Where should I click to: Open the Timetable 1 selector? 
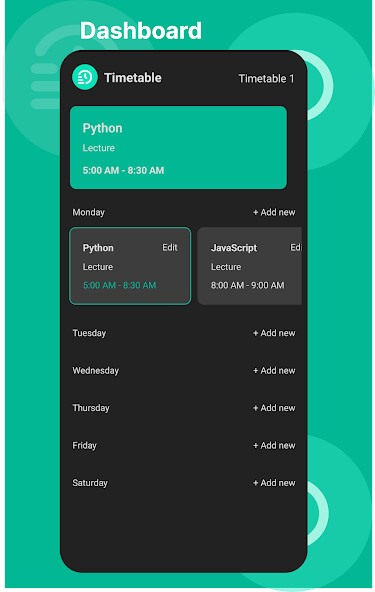266,79
